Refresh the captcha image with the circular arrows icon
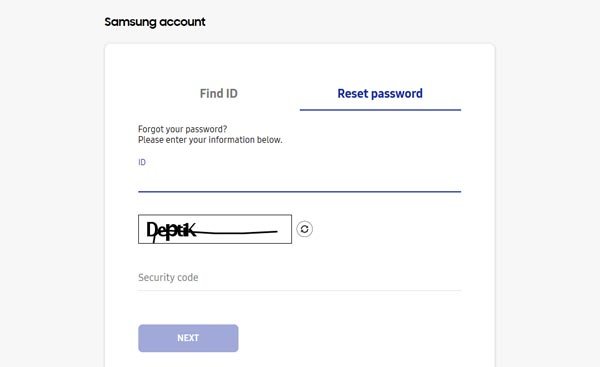 (x=305, y=229)
